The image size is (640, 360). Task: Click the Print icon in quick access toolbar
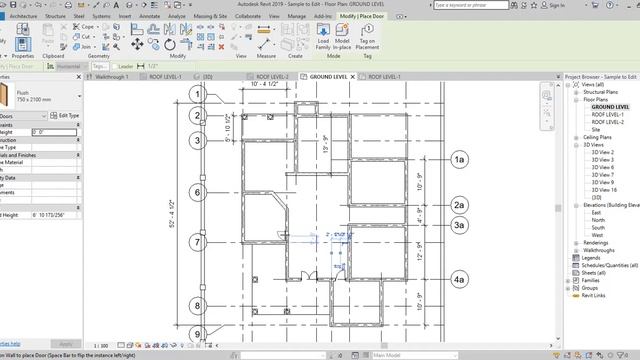click(x=68, y=5)
